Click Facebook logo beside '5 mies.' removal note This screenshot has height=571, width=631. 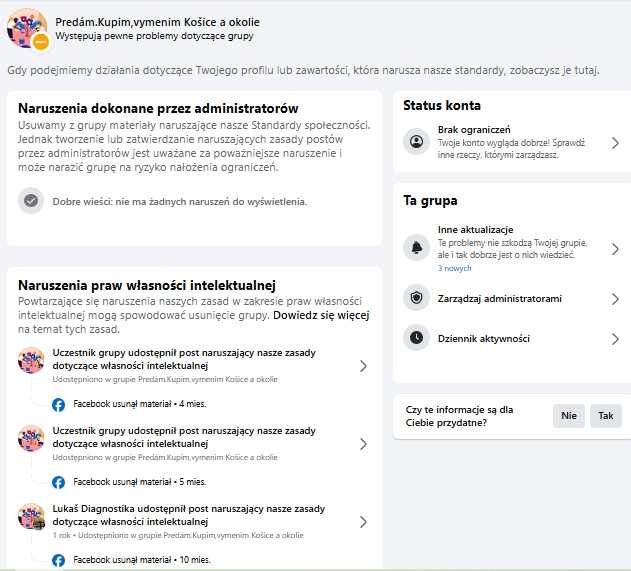59,482
